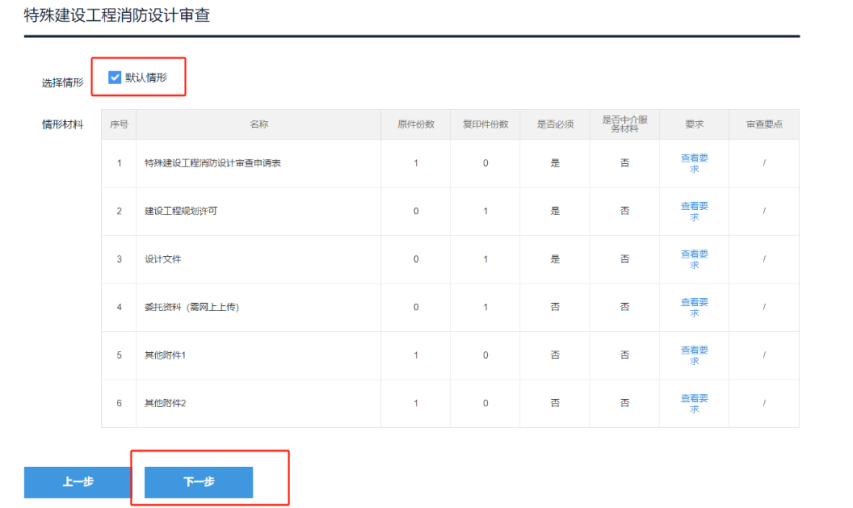View requirements for 设计文件 row
This screenshot has height=508, width=853.
pyautogui.click(x=694, y=259)
